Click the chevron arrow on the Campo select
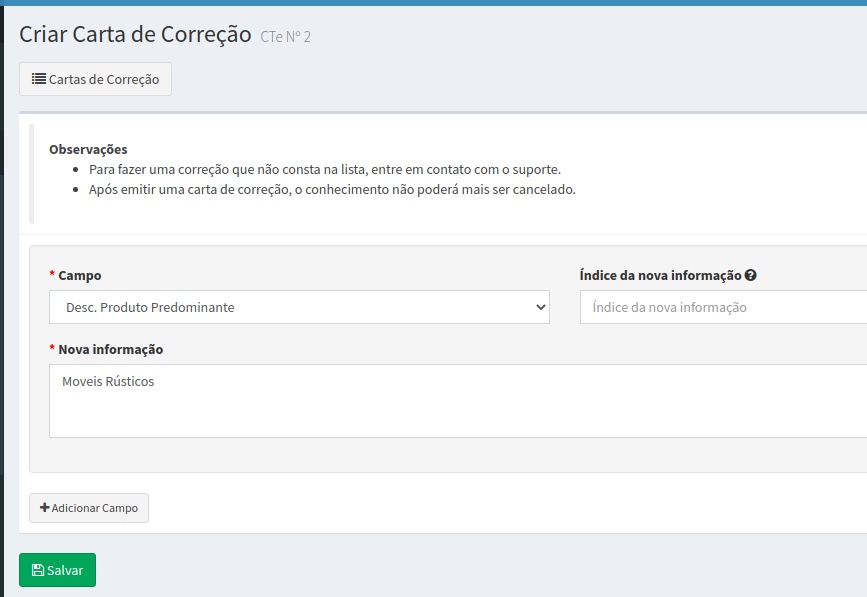The width and height of the screenshot is (867, 597). coord(540,307)
